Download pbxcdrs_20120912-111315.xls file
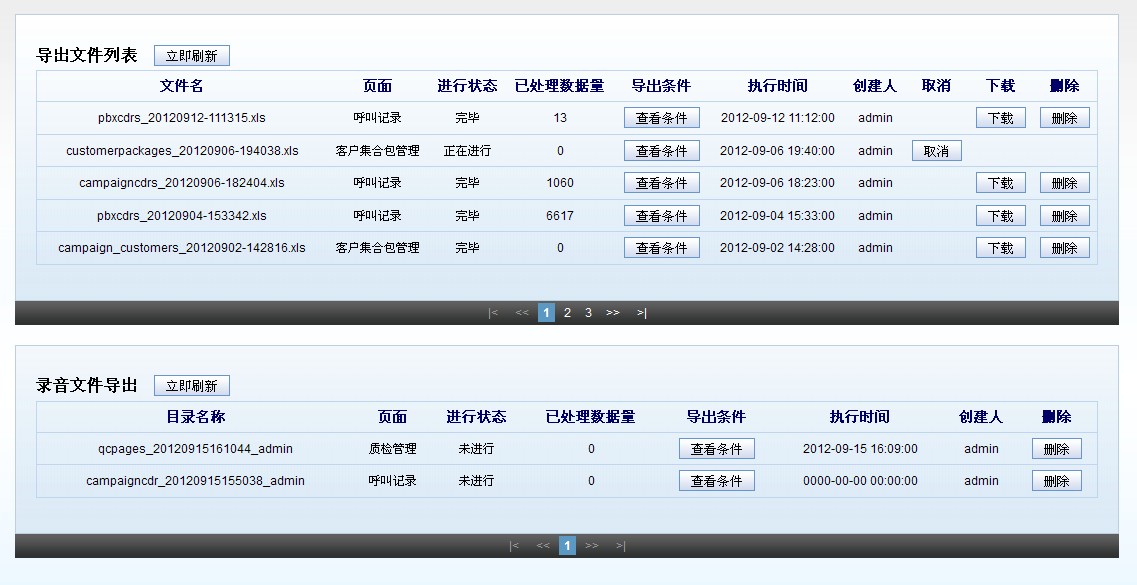This screenshot has width=1137, height=585. pos(1000,118)
